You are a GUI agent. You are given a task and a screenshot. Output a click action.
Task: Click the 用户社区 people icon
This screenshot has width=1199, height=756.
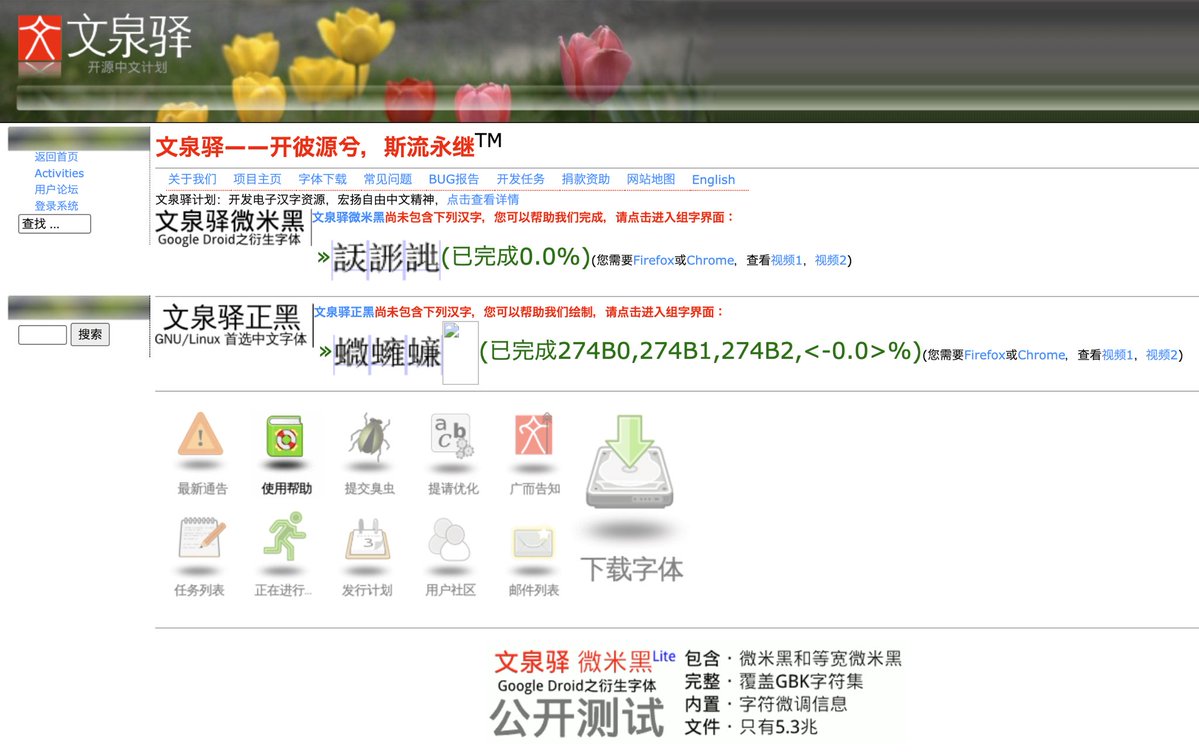click(450, 539)
